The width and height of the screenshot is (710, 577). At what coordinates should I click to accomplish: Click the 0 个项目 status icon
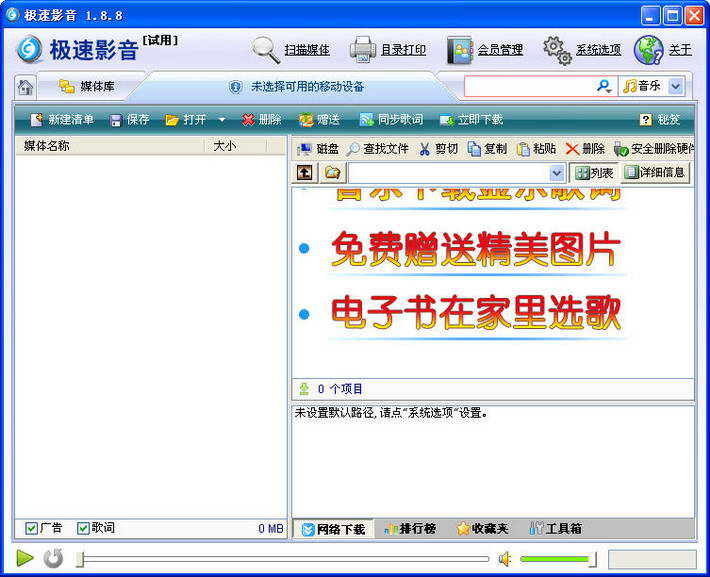(x=304, y=389)
